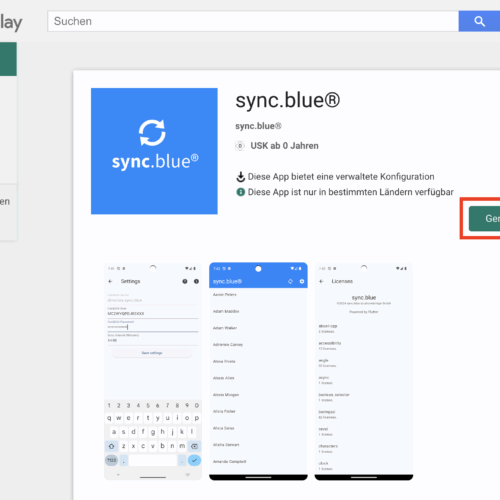Click 'Diese App bietet eine verwaltete Konfiguration'
The height and width of the screenshot is (500, 500).
341,177
